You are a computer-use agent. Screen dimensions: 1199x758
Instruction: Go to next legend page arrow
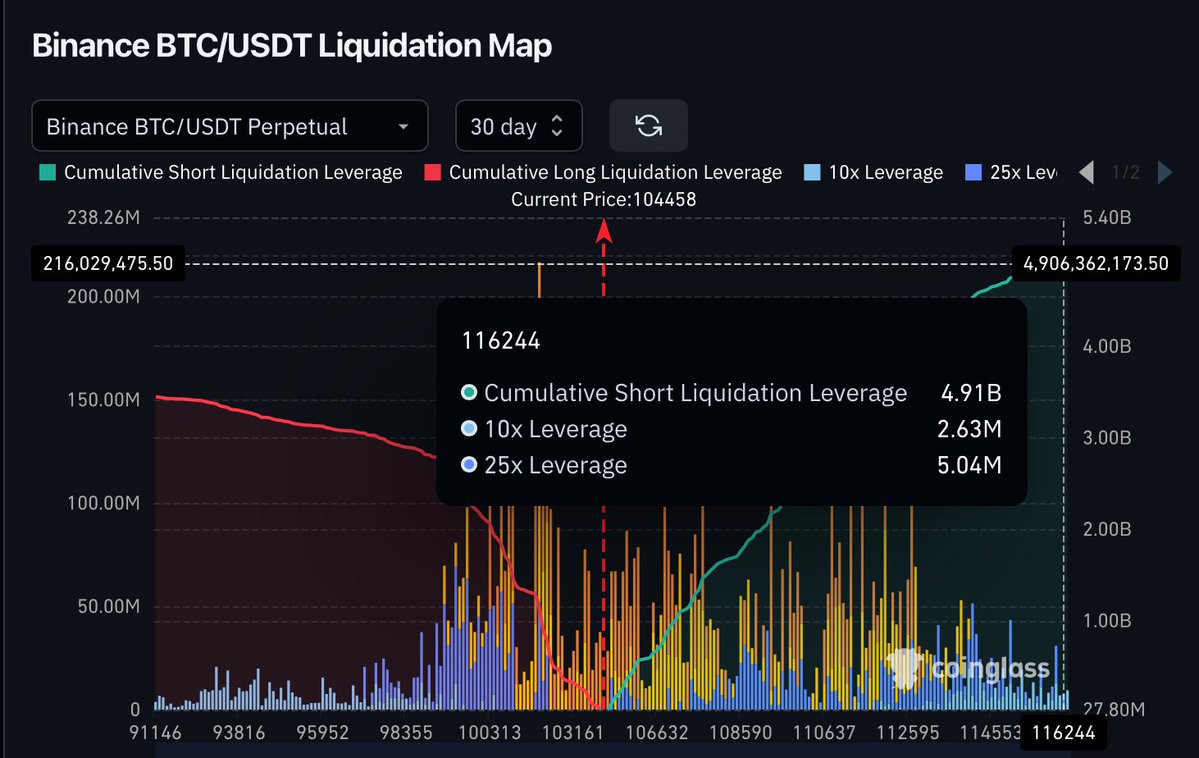tap(1165, 172)
